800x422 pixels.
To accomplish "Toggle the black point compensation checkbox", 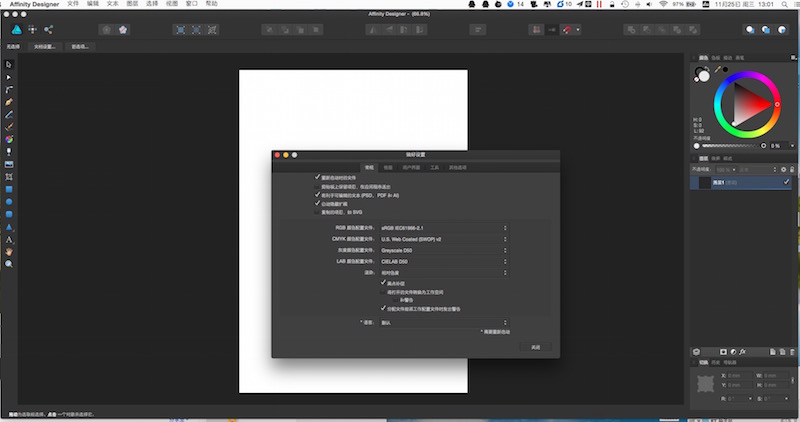I will [x=383, y=283].
